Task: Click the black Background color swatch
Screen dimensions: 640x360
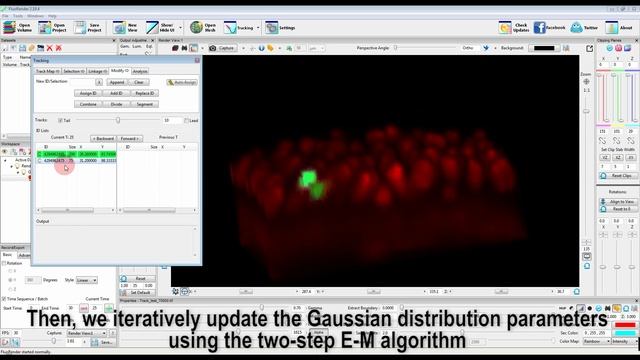Action: coord(544,48)
